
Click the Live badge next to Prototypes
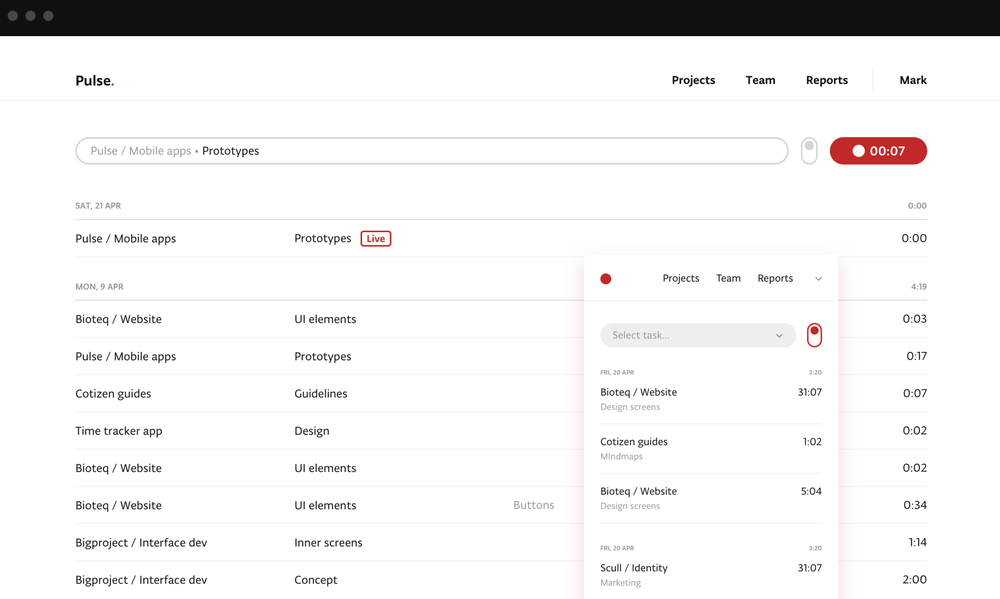(375, 238)
